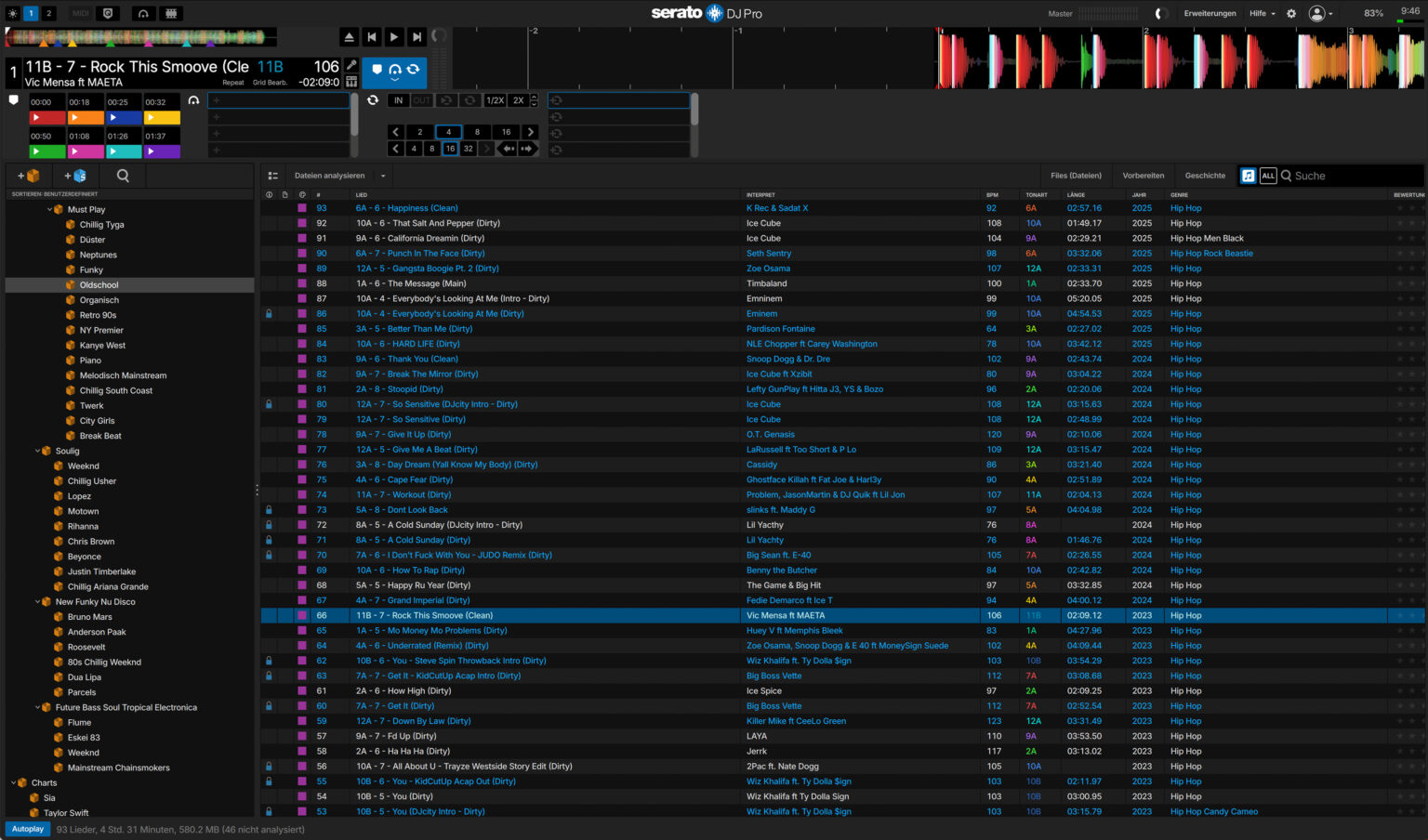The image size is (1428, 840).
Task: Switch the search filter from ALL
Action: tap(1268, 176)
